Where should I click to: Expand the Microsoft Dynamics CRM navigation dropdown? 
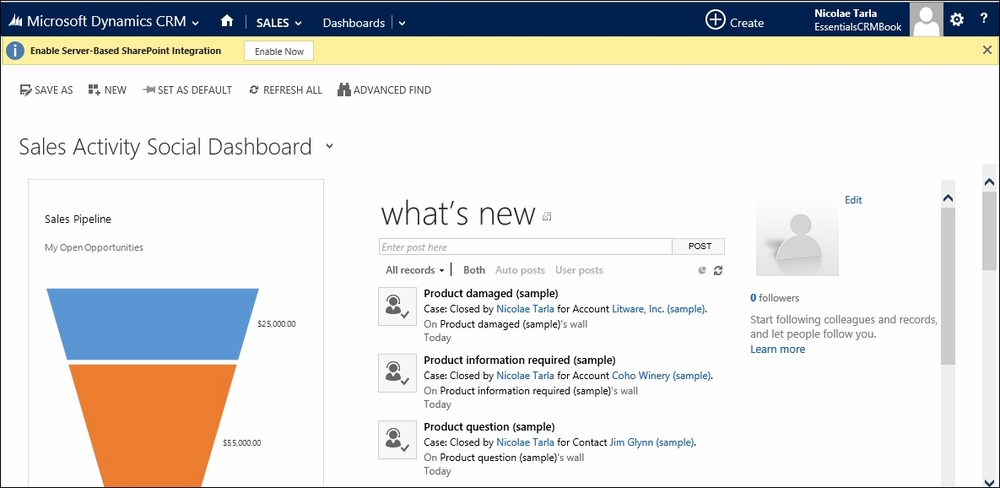tap(195, 23)
